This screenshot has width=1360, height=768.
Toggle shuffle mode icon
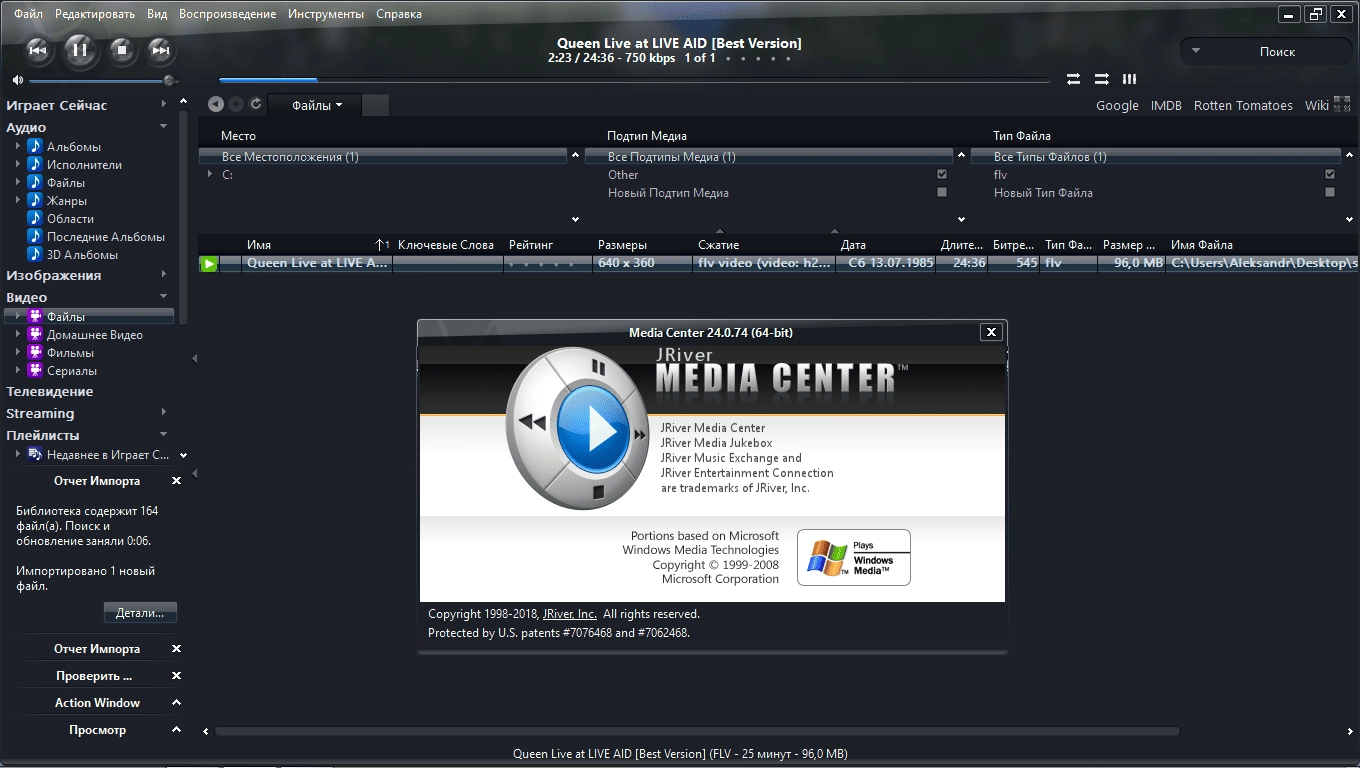[1101, 79]
